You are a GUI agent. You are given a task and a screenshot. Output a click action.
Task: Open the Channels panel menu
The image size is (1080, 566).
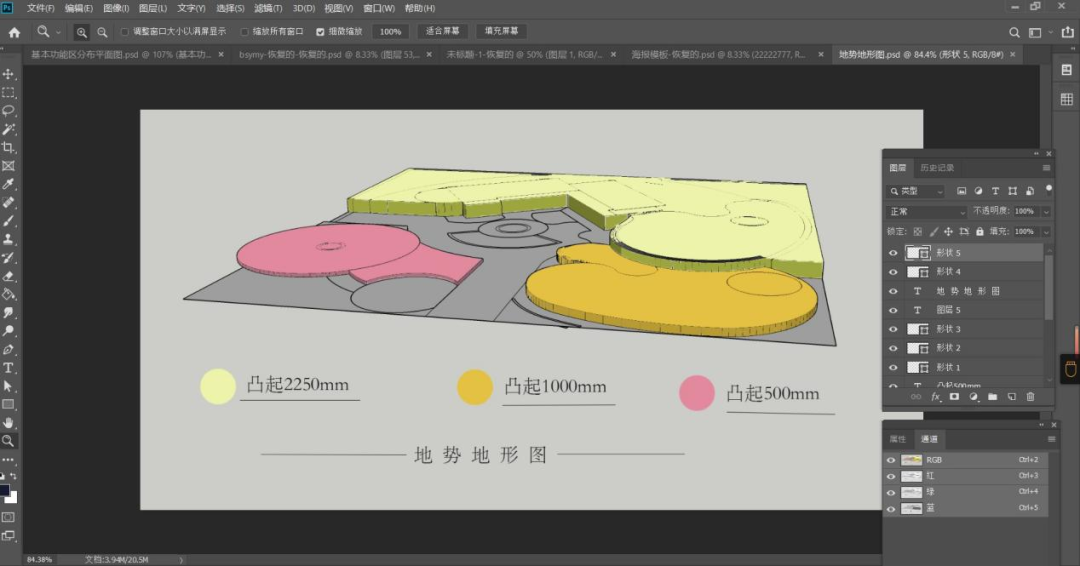pos(1051,439)
